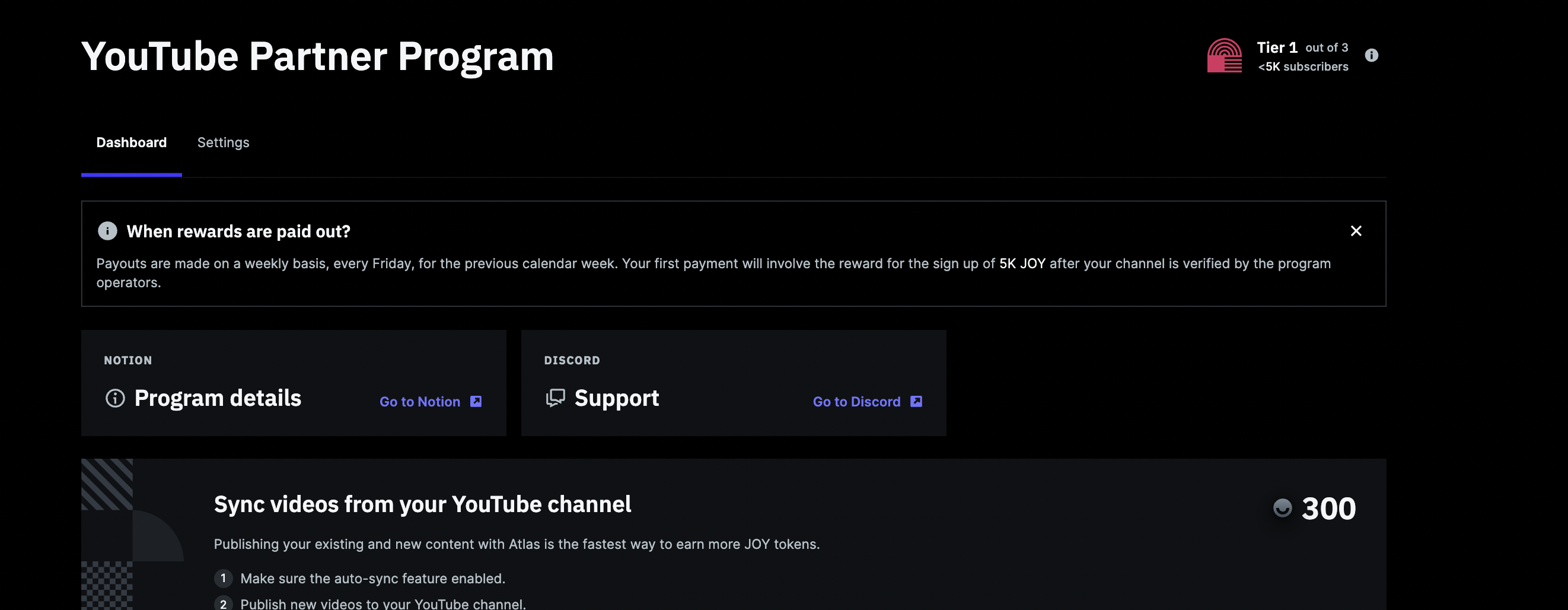Image resolution: width=1568 pixels, height=610 pixels.
Task: Click the step 2 numbered badge
Action: point(224,603)
